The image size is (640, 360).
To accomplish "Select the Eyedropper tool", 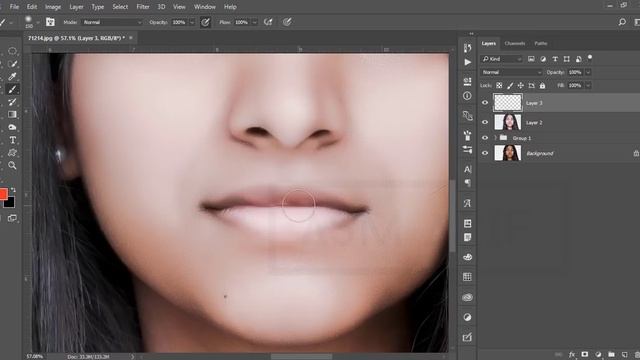I will coord(12,77).
